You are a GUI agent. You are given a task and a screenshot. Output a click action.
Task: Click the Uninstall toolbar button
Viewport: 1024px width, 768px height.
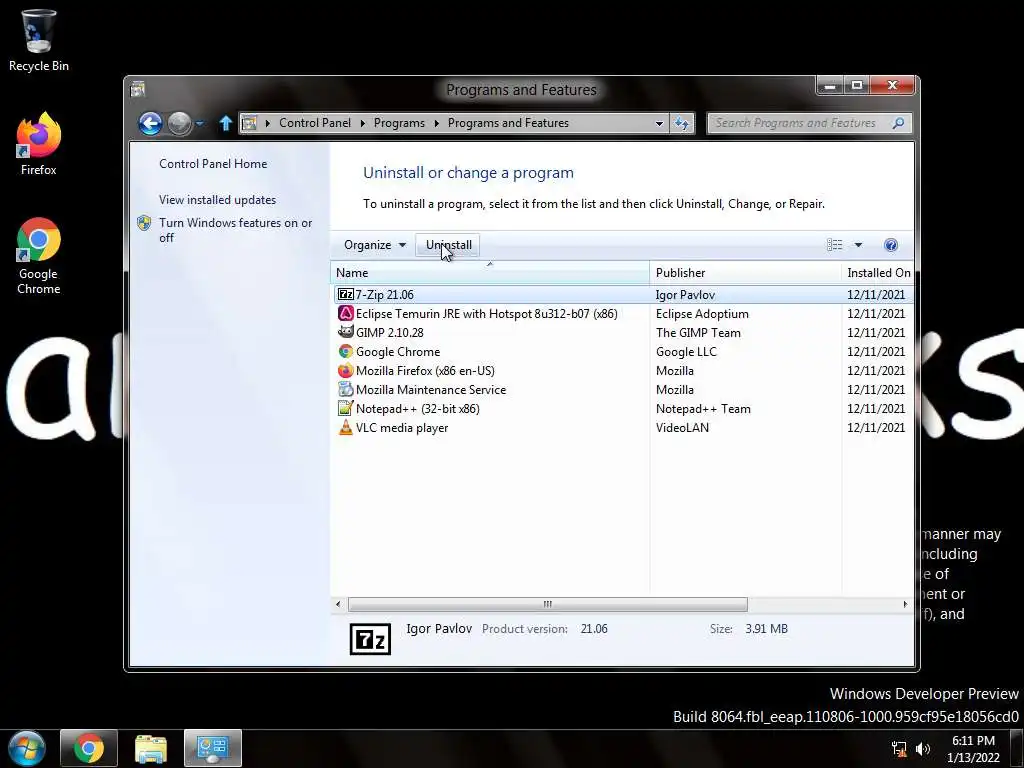[x=449, y=245]
